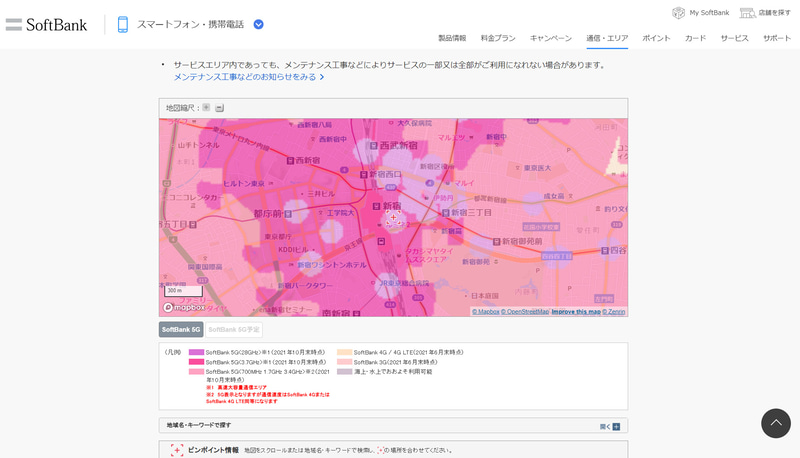Return to page top with arrow button
Image resolution: width=800 pixels, height=458 pixels.
tap(776, 423)
